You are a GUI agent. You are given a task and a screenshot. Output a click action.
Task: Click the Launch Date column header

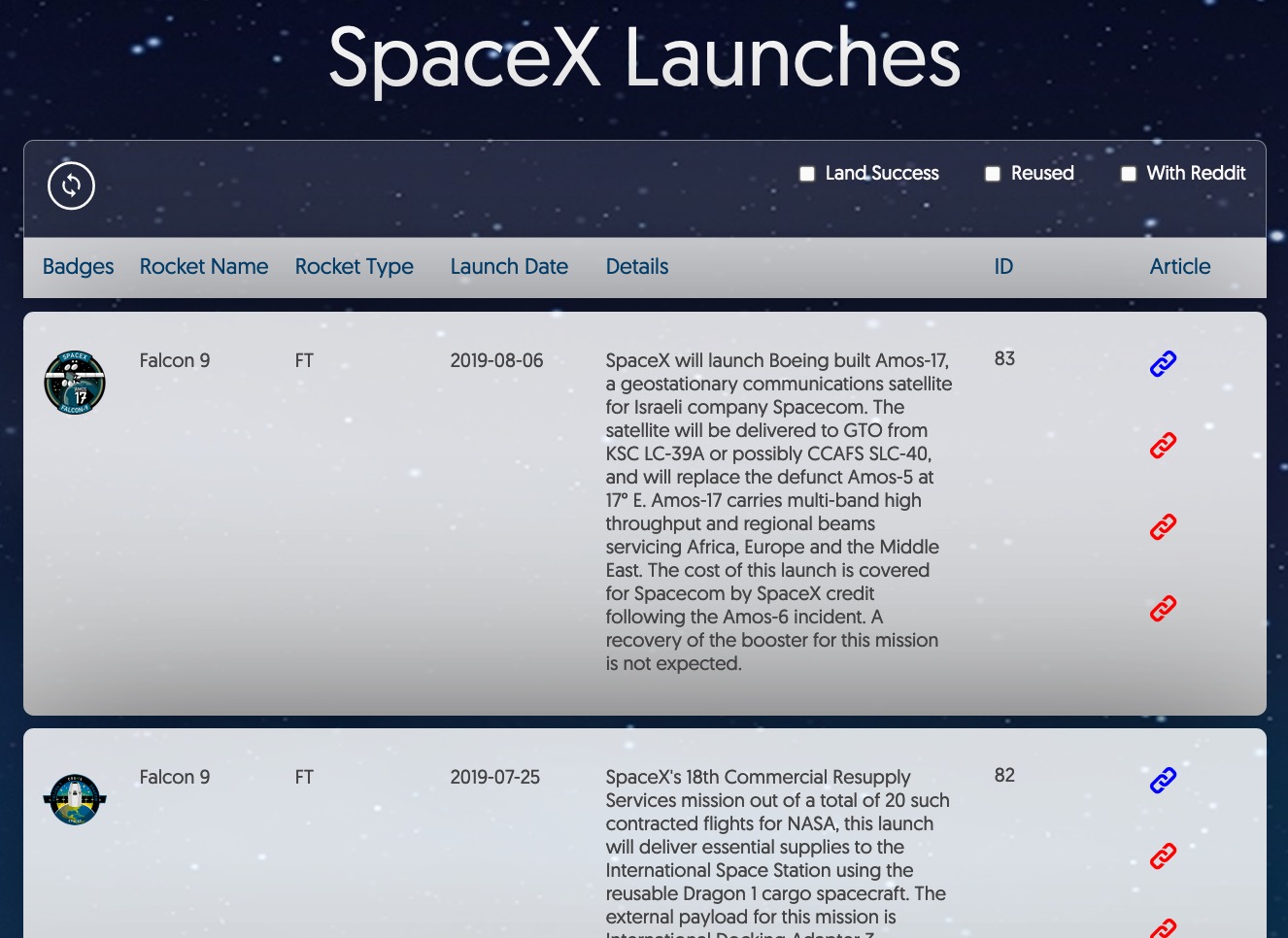pyautogui.click(x=509, y=266)
